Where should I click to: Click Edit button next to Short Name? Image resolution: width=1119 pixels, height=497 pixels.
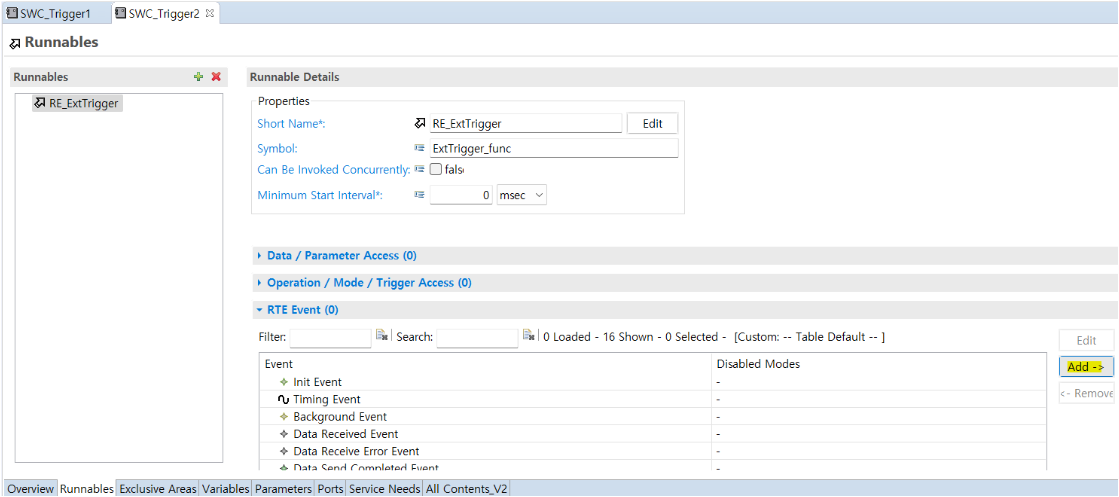coord(652,123)
